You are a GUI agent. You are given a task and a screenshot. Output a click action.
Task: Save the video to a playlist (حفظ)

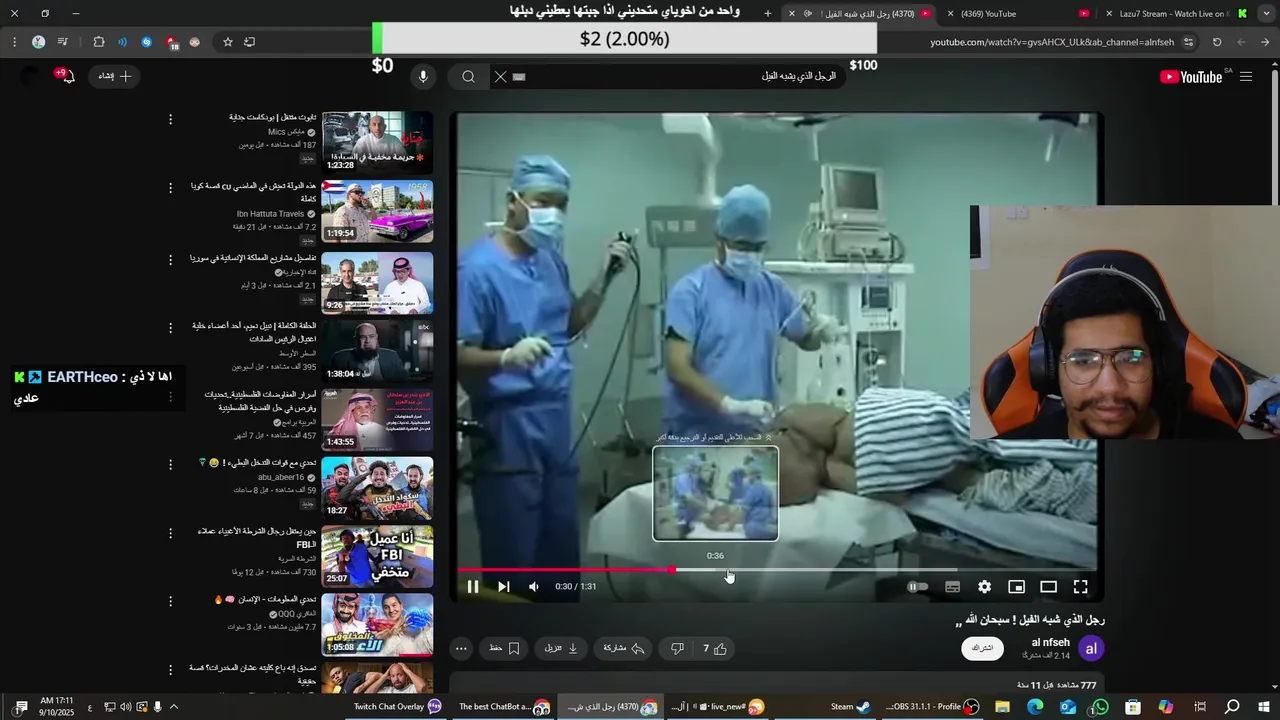504,649
